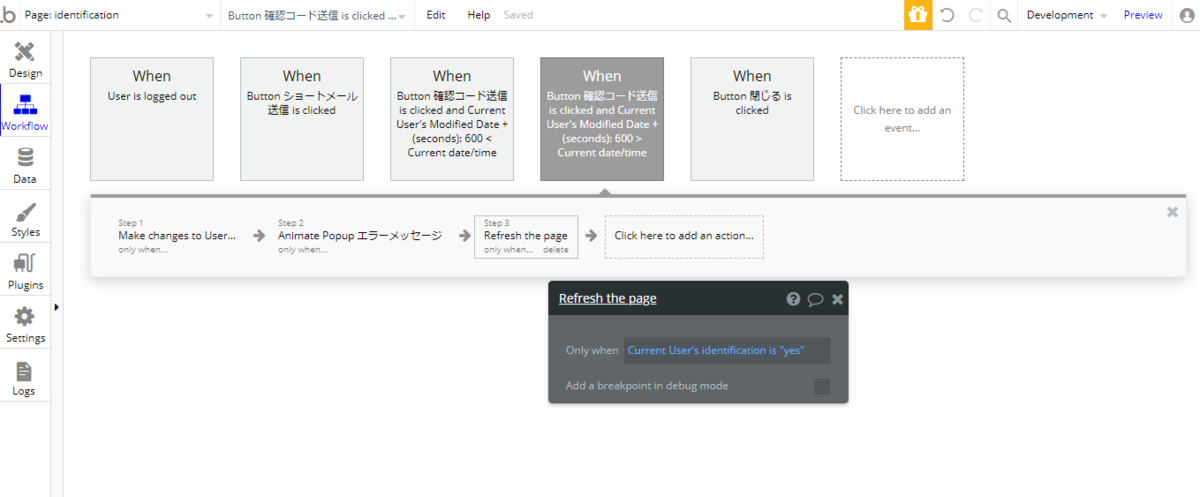Select the Workflow tab icon
The image size is (1200, 497).
point(25,104)
